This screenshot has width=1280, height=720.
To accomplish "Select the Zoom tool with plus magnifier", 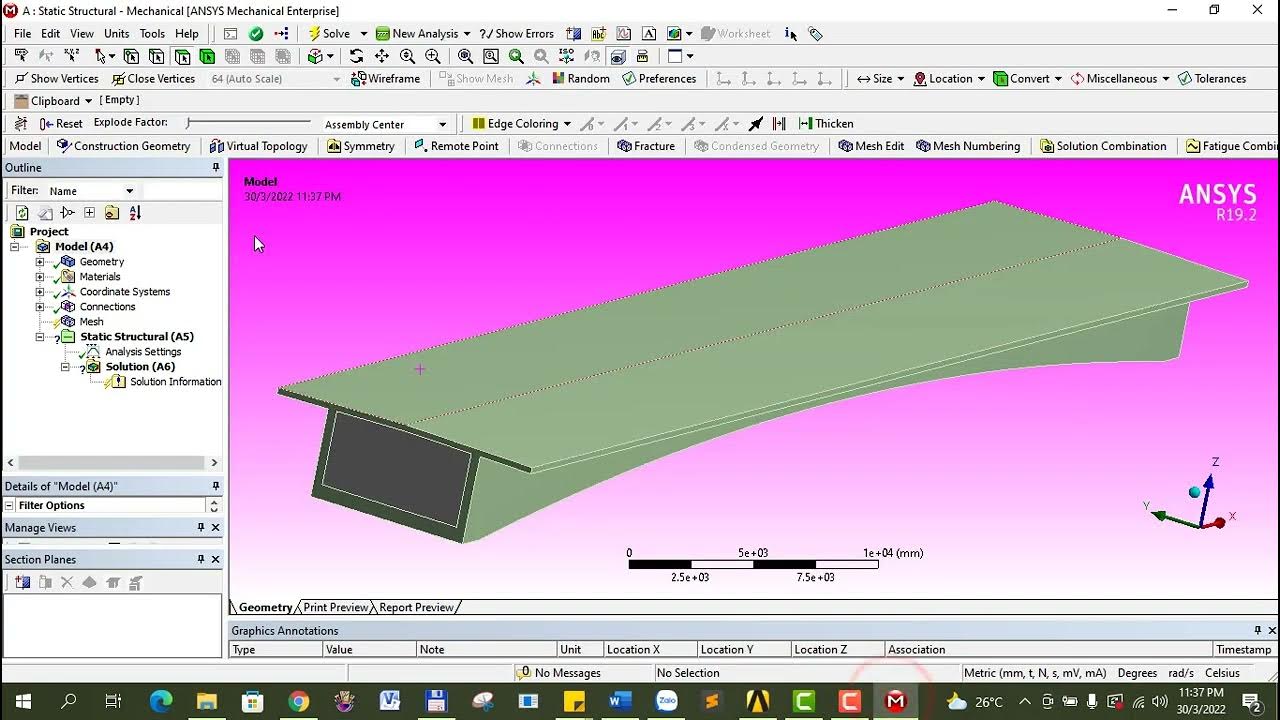I will 407,56.
